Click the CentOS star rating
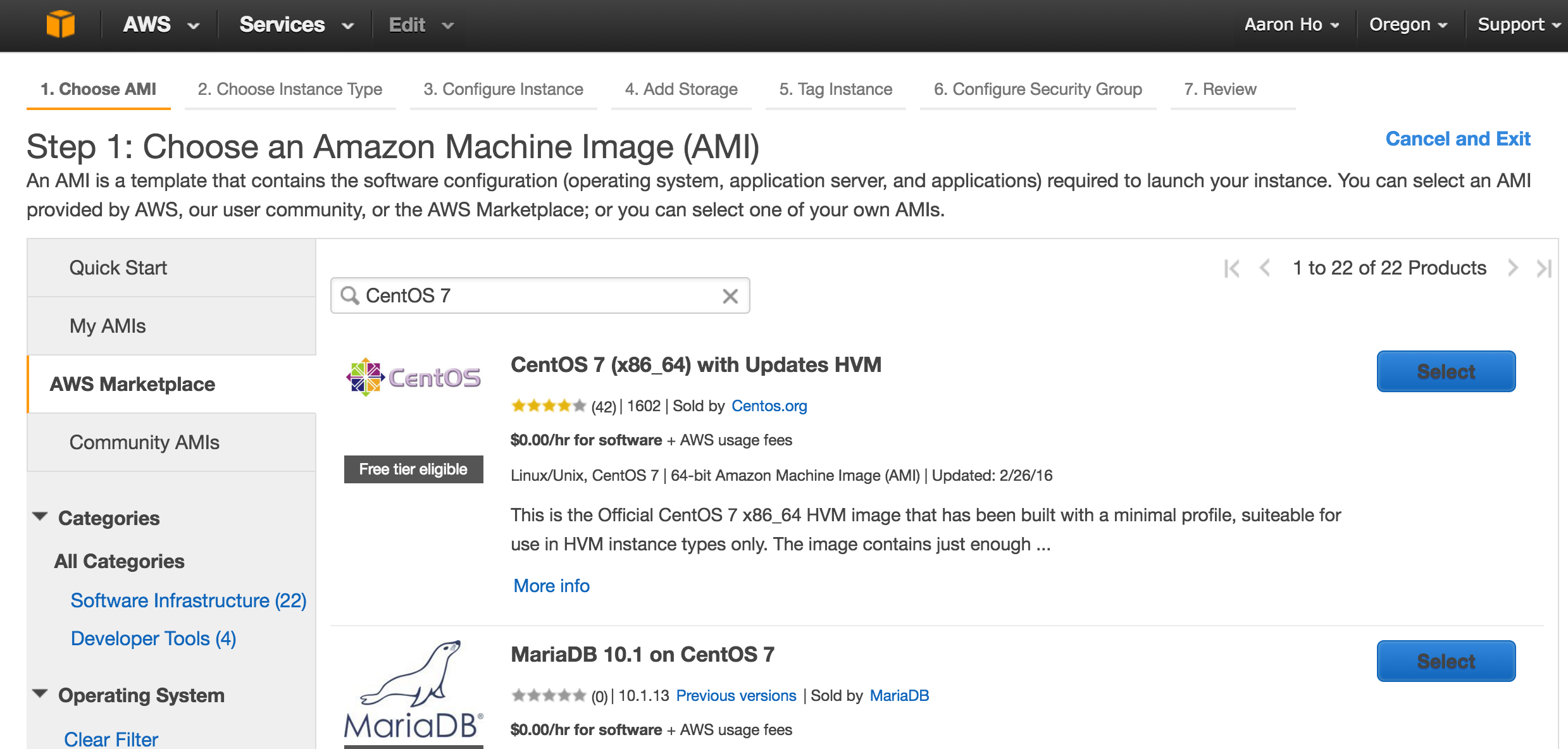The height and width of the screenshot is (749, 1568). click(548, 405)
